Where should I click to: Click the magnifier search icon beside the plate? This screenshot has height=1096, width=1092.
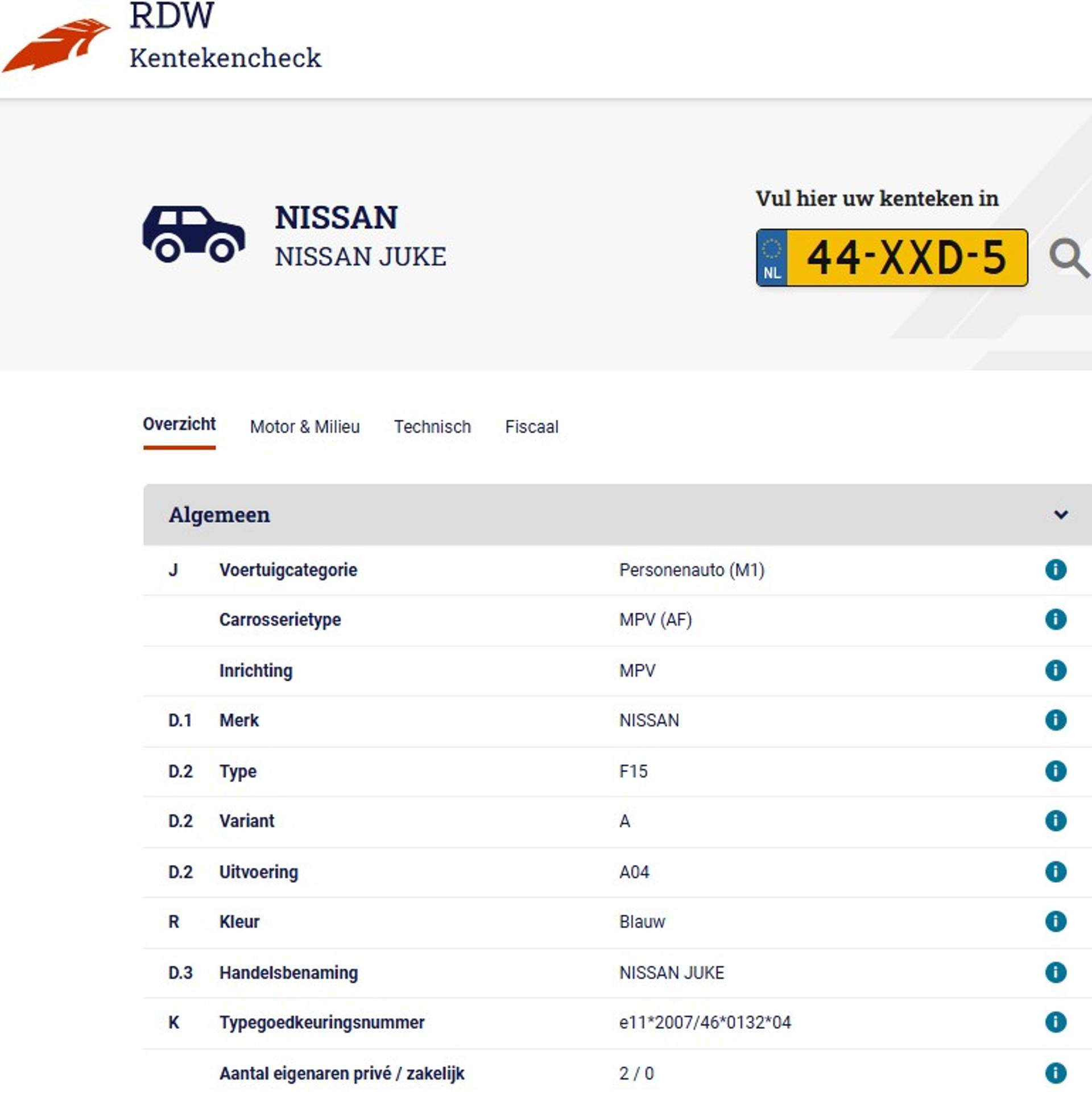coord(1069,259)
